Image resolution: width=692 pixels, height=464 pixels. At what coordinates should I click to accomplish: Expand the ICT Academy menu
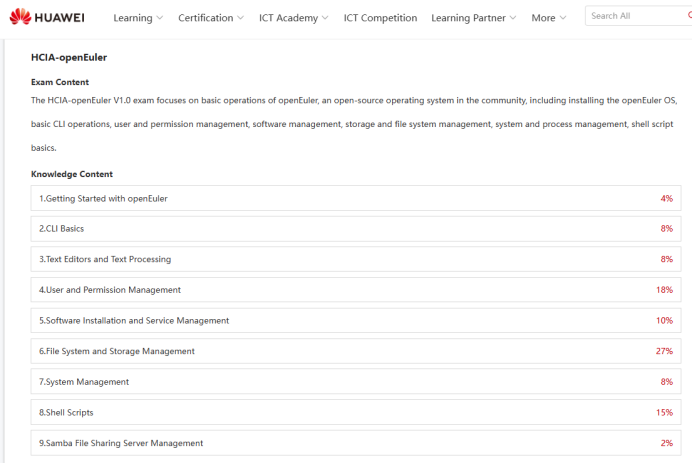point(294,18)
